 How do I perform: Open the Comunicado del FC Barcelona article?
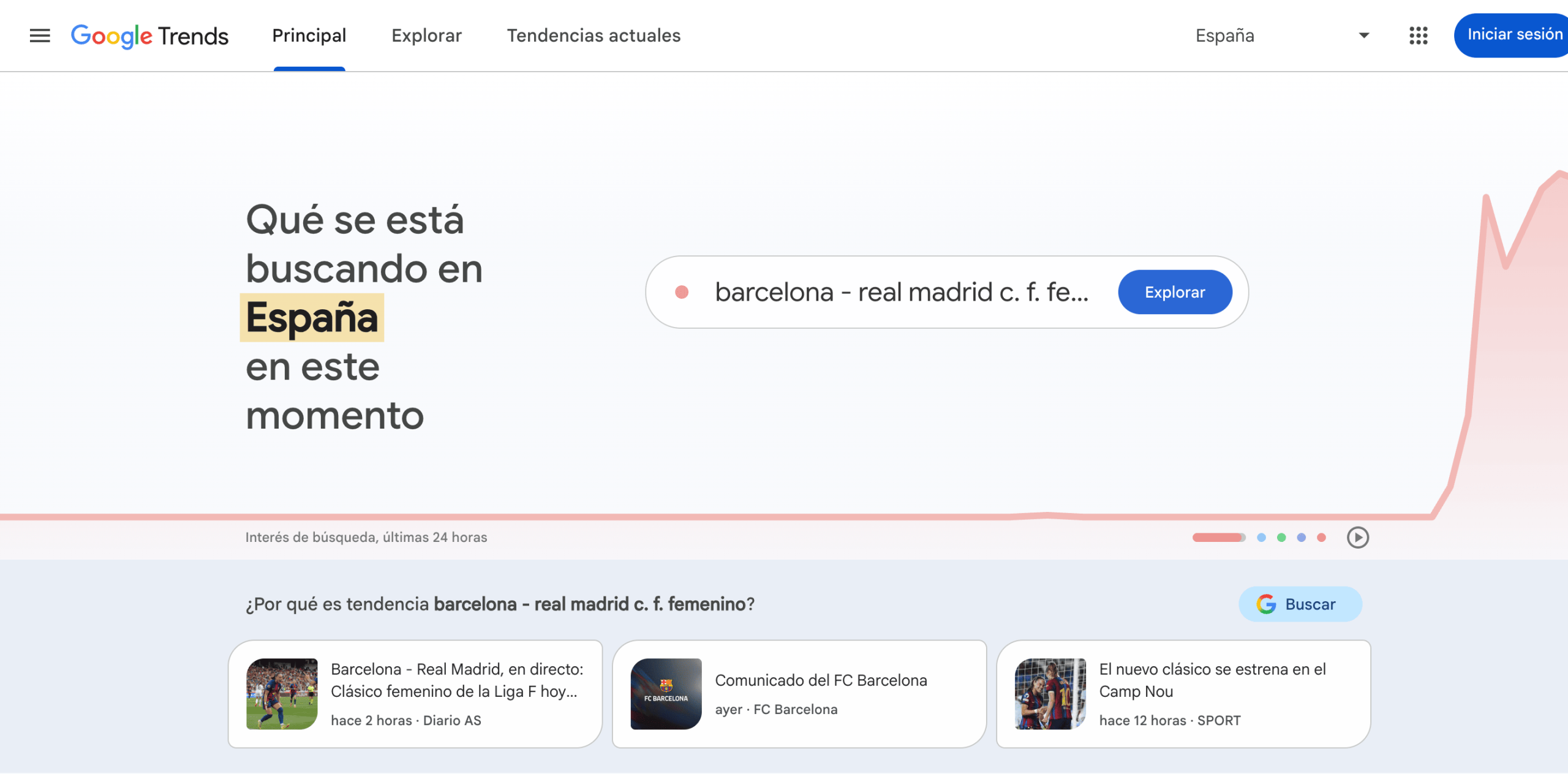(x=799, y=694)
